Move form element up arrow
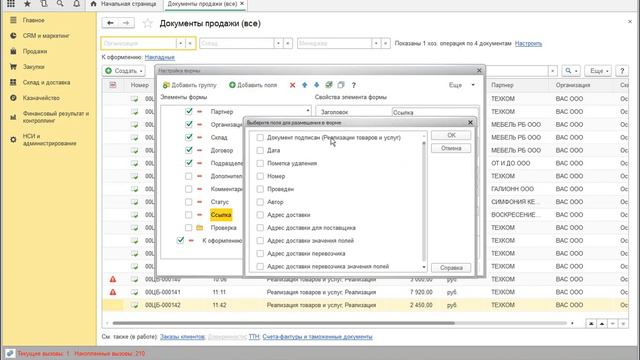The height and width of the screenshot is (360, 640). pos(304,85)
